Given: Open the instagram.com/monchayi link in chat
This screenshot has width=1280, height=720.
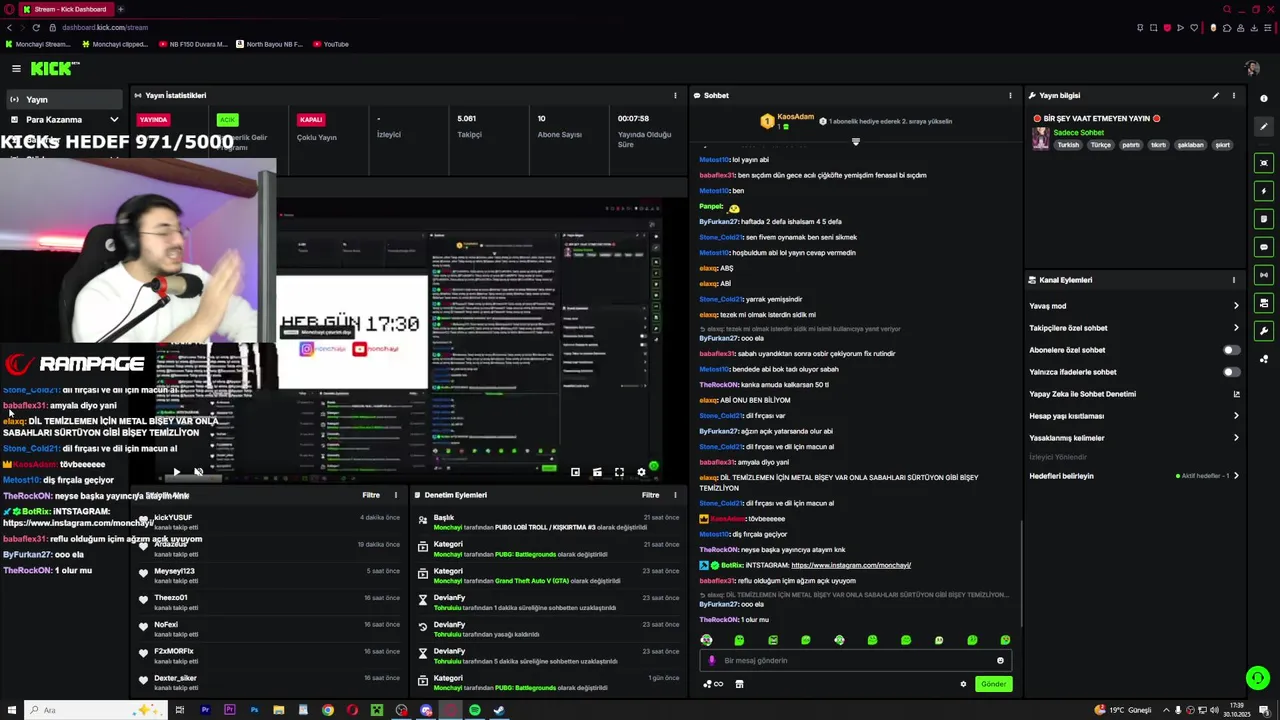Looking at the screenshot, I should point(850,565).
